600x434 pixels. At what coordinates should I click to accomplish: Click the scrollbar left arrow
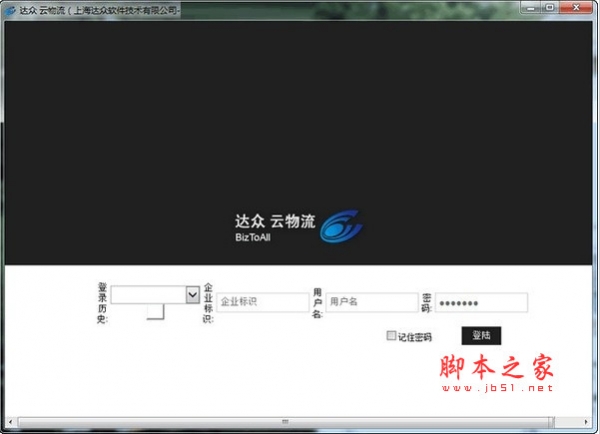[10, 422]
